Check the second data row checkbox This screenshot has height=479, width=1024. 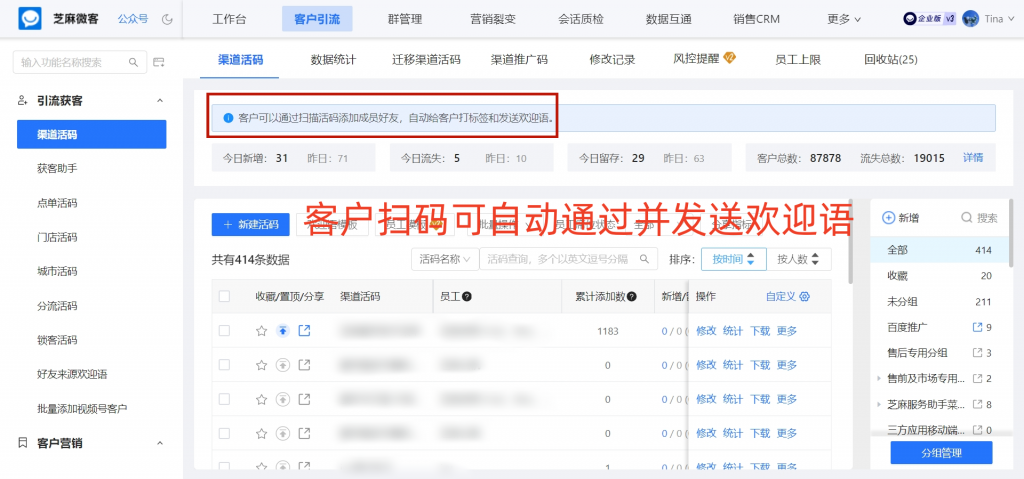point(224,365)
